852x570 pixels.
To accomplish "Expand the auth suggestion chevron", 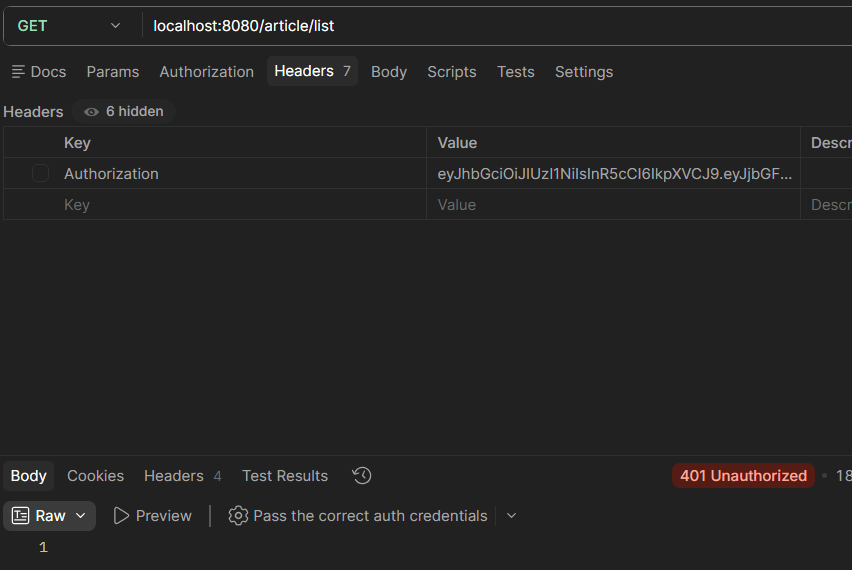I will click(511, 516).
